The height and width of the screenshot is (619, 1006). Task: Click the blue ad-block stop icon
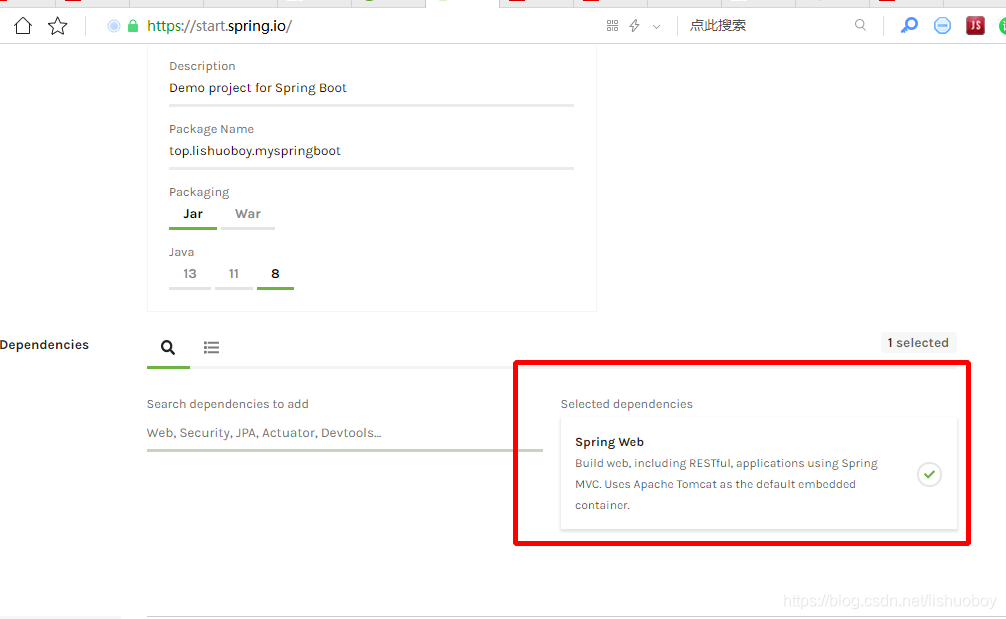point(942,25)
